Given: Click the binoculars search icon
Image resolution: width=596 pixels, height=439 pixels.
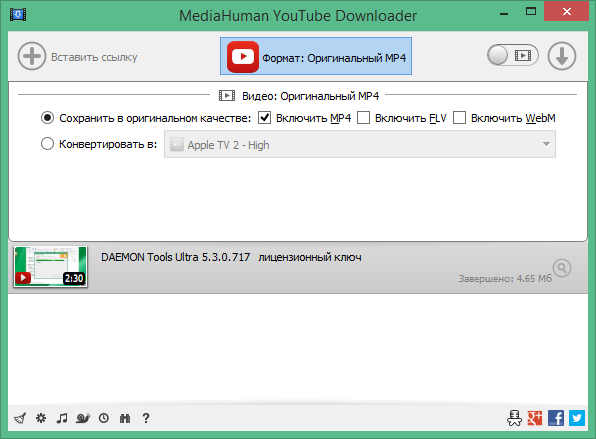Looking at the screenshot, I should pos(125,418).
